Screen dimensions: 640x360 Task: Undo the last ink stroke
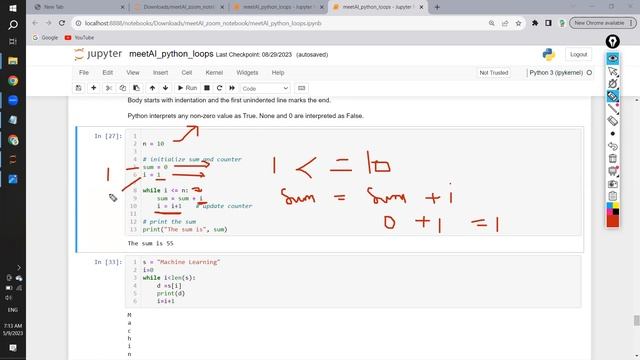tap(612, 146)
